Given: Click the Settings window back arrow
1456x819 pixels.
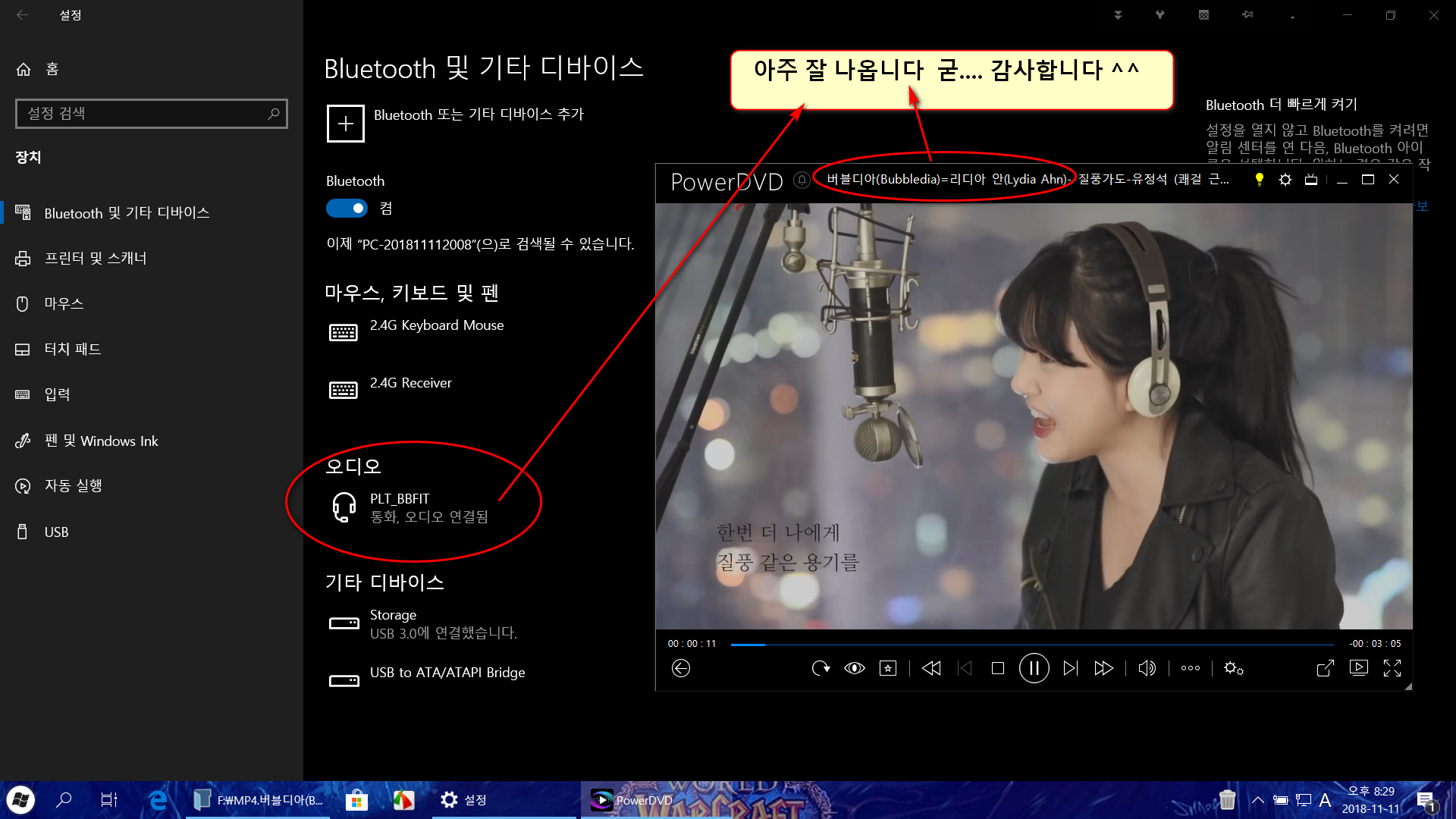Looking at the screenshot, I should point(22,15).
